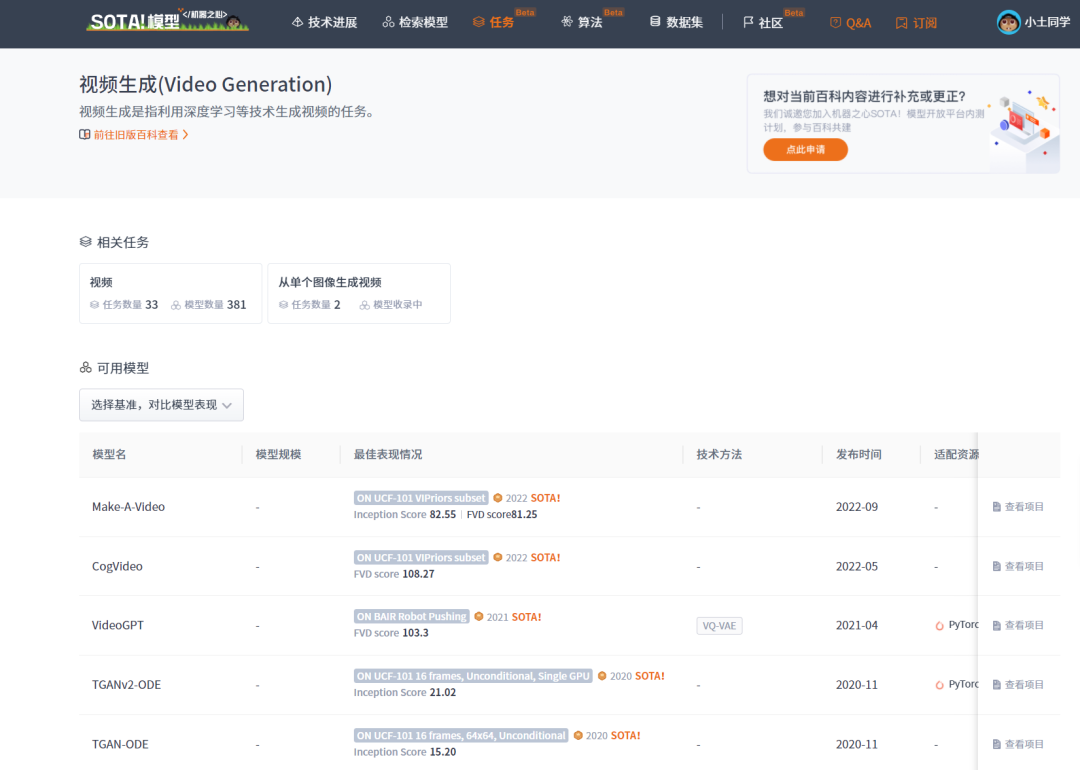
Task: Click the Inception Score 21.02 value
Action: [x=443, y=692]
